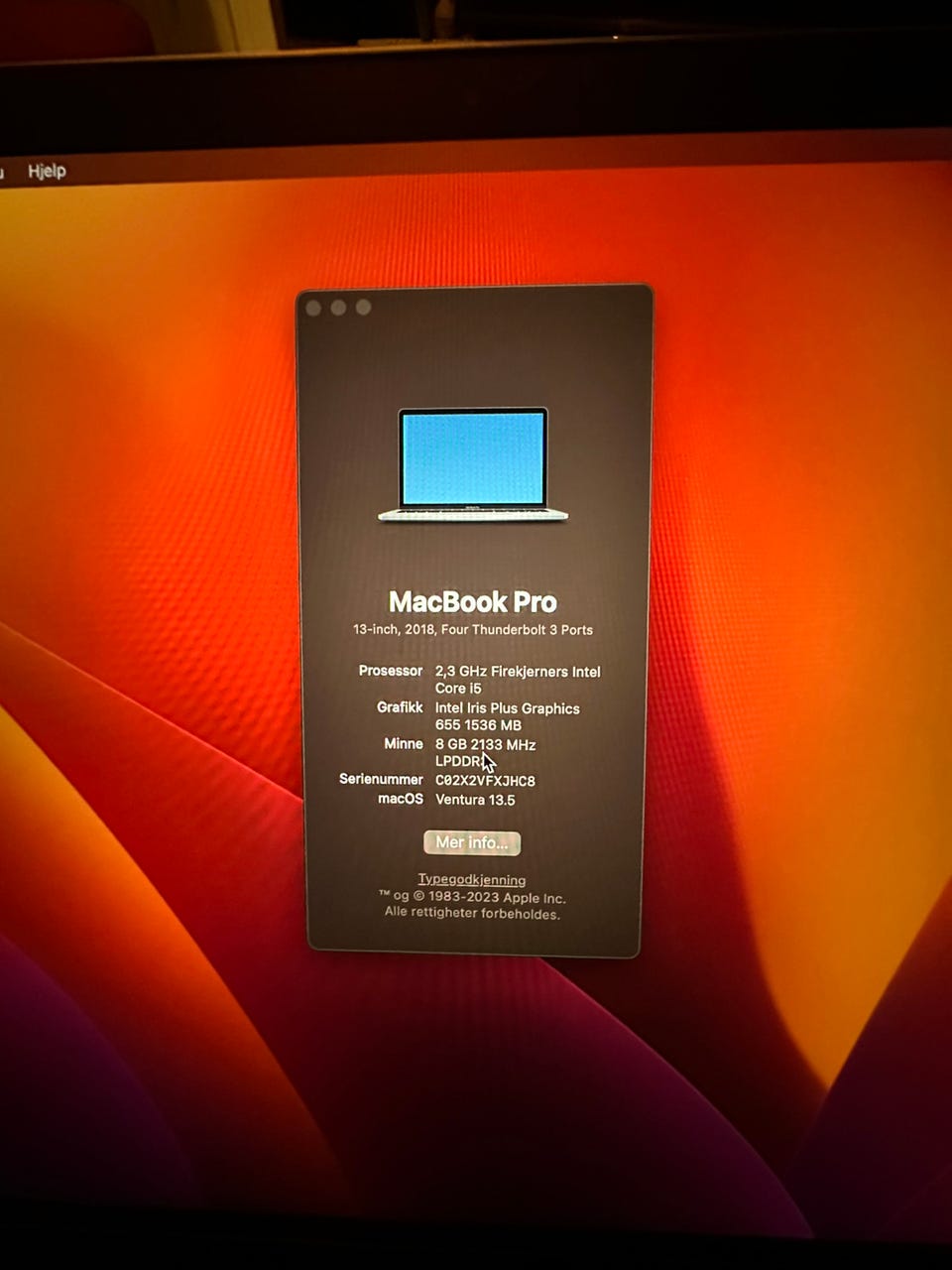The width and height of the screenshot is (952, 1270).
Task: Select the 'Ventura 13.5' version text
Action: tap(475, 800)
